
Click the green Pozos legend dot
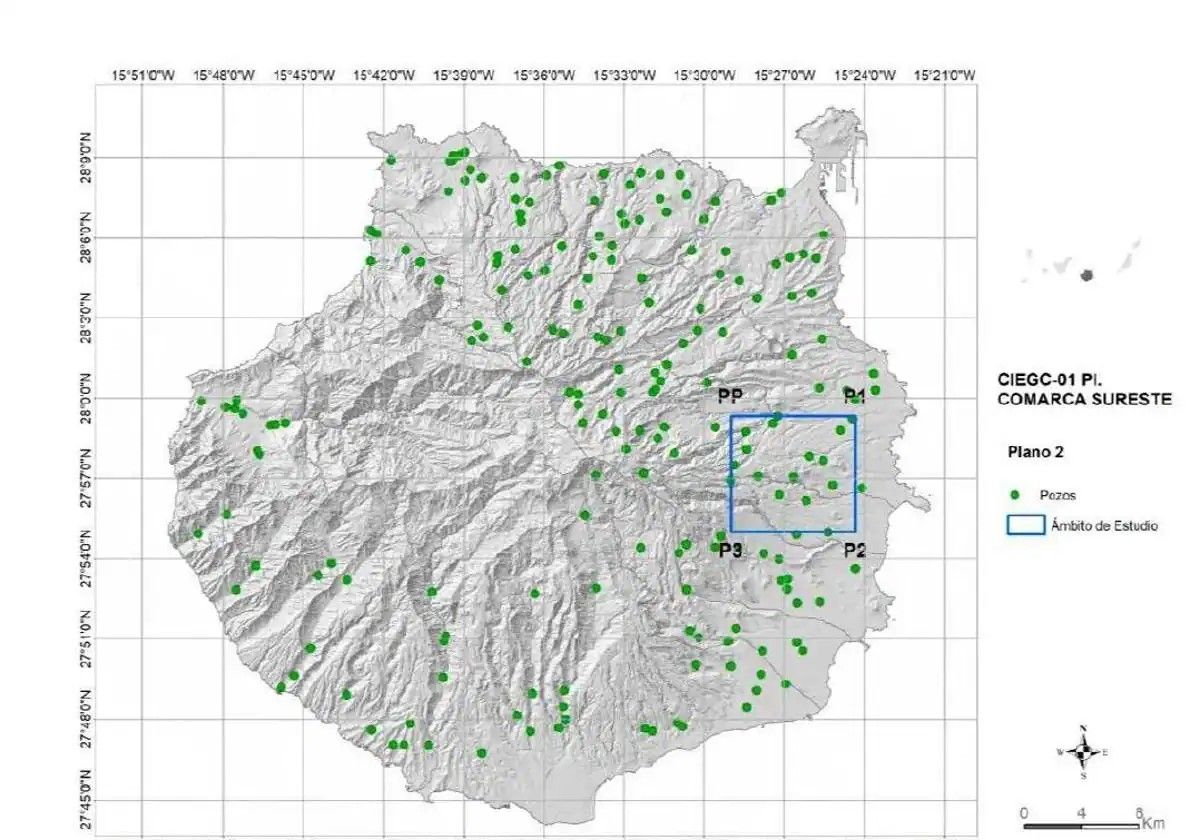click(1016, 494)
